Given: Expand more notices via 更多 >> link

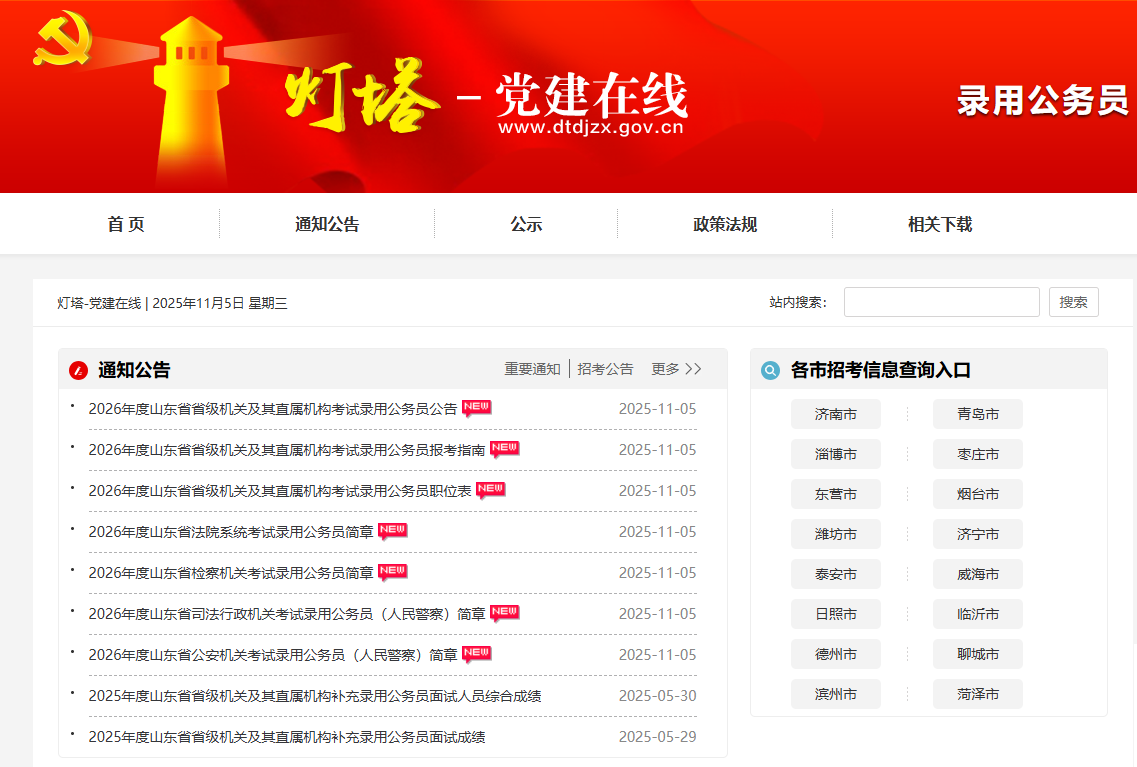Looking at the screenshot, I should point(677,369).
